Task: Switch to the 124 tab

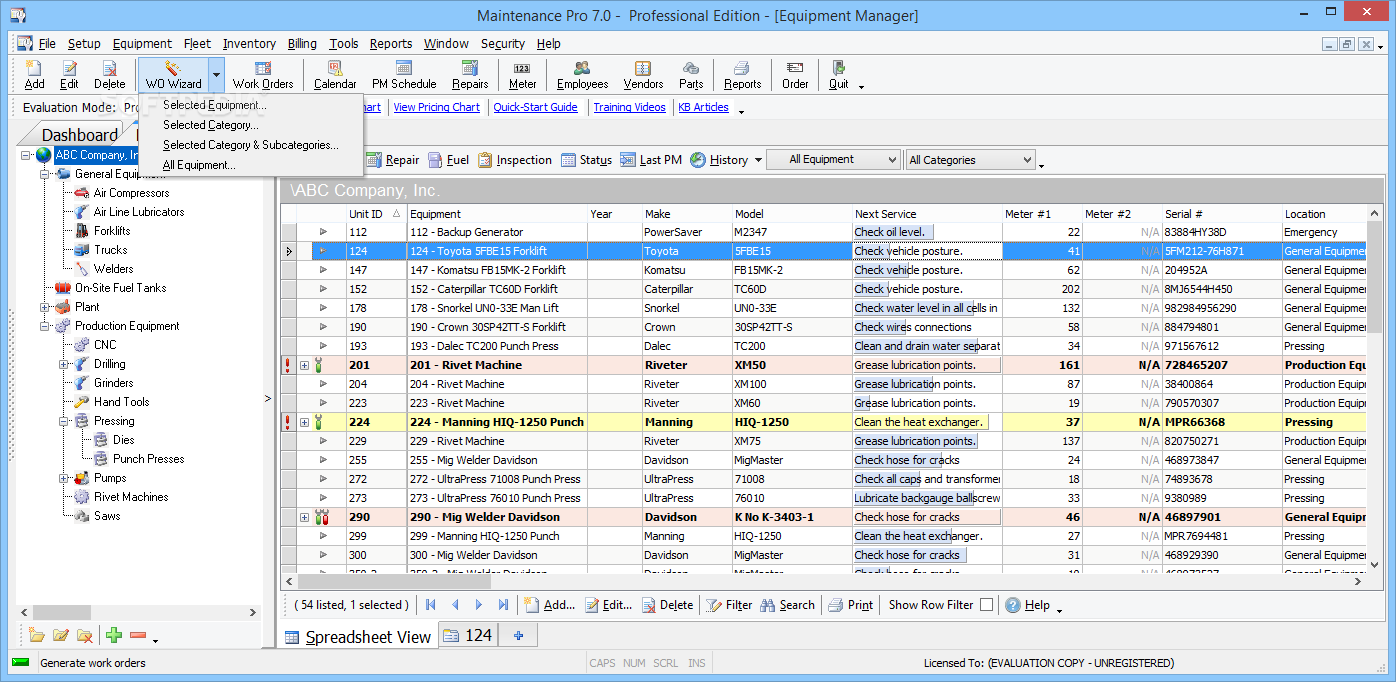Action: click(x=468, y=635)
